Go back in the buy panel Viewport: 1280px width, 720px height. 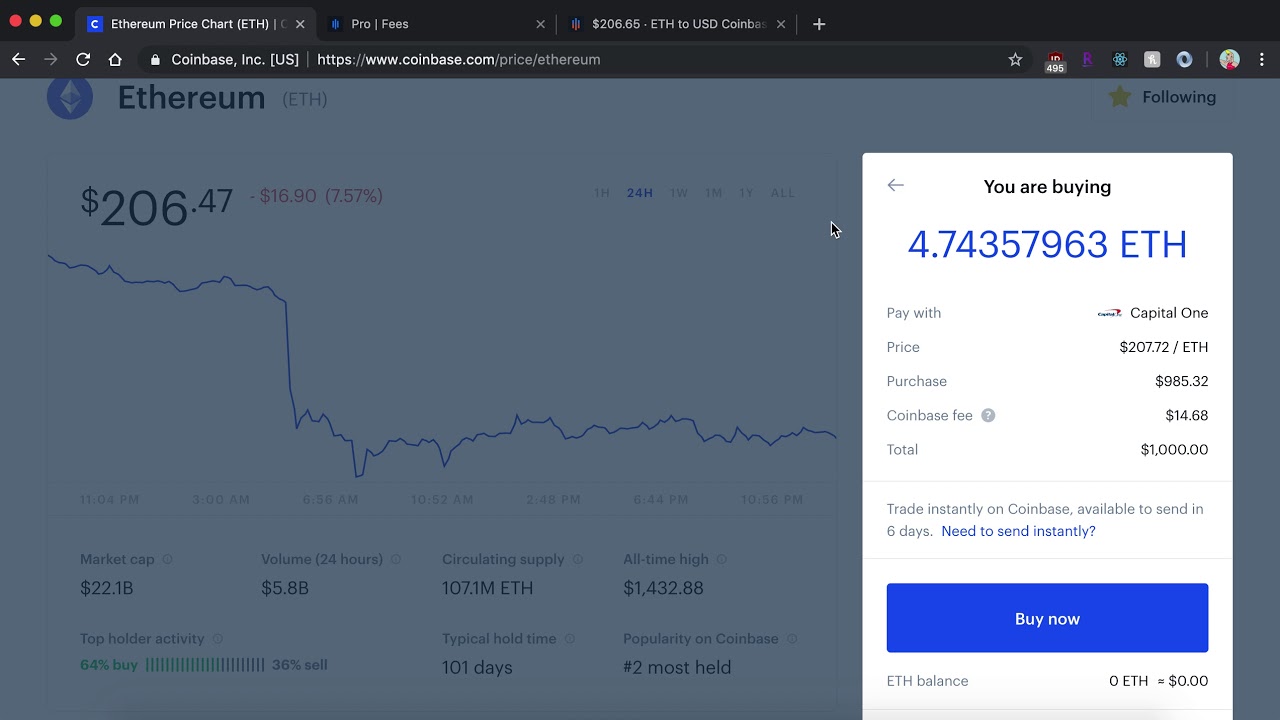coord(895,185)
